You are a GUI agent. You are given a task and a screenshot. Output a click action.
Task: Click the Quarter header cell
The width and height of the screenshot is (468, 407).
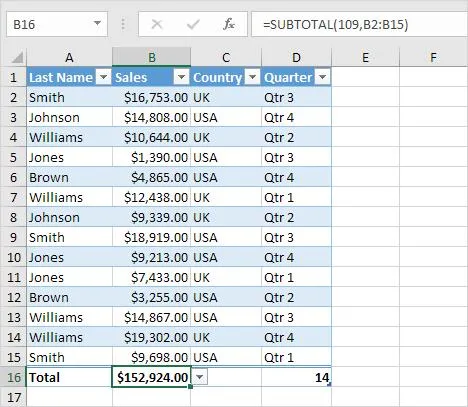296,77
